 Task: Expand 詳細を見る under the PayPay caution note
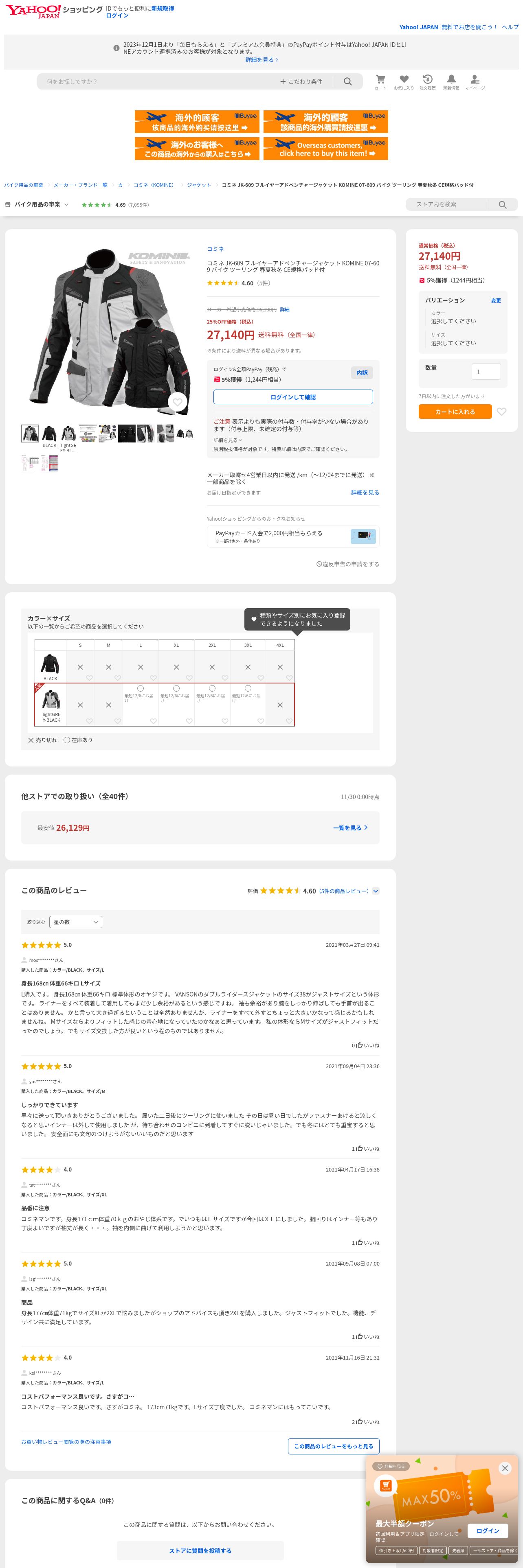(228, 440)
